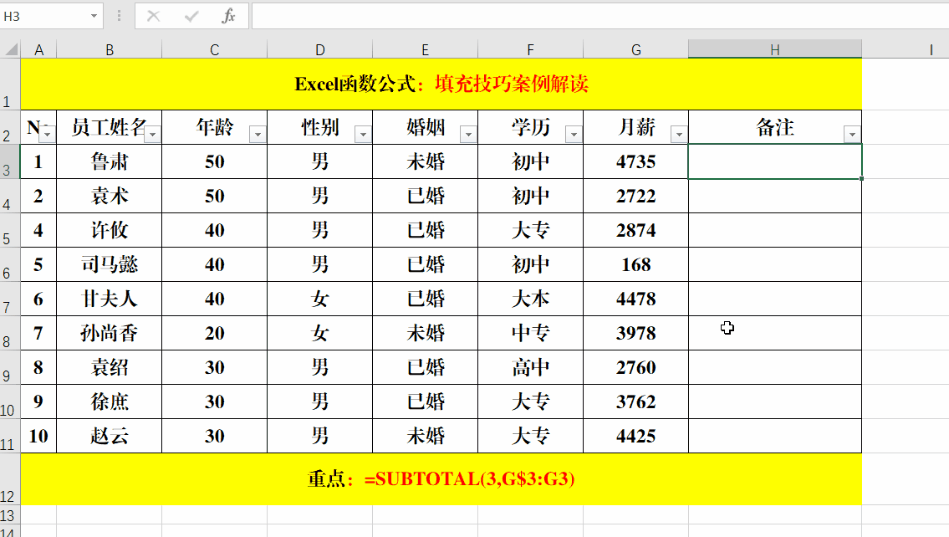
Task: Click the 高中 education cell
Action: 530,367
